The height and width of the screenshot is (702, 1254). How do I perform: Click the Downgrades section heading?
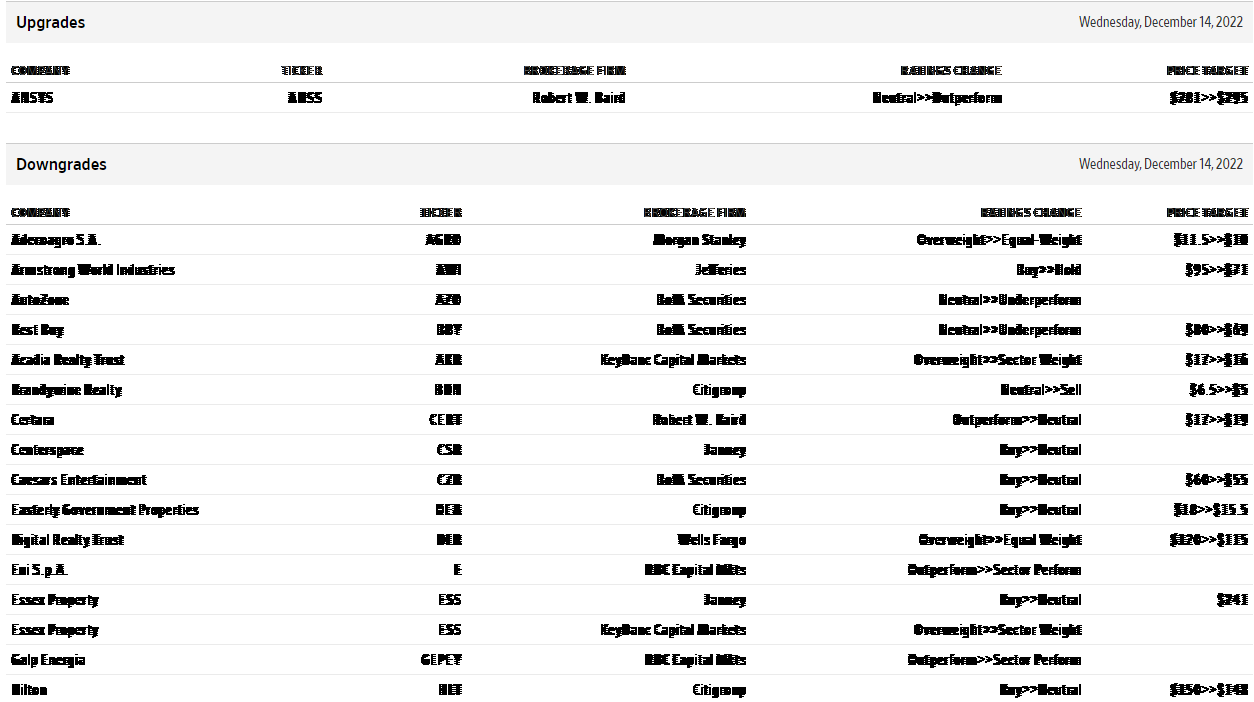[x=61, y=164]
